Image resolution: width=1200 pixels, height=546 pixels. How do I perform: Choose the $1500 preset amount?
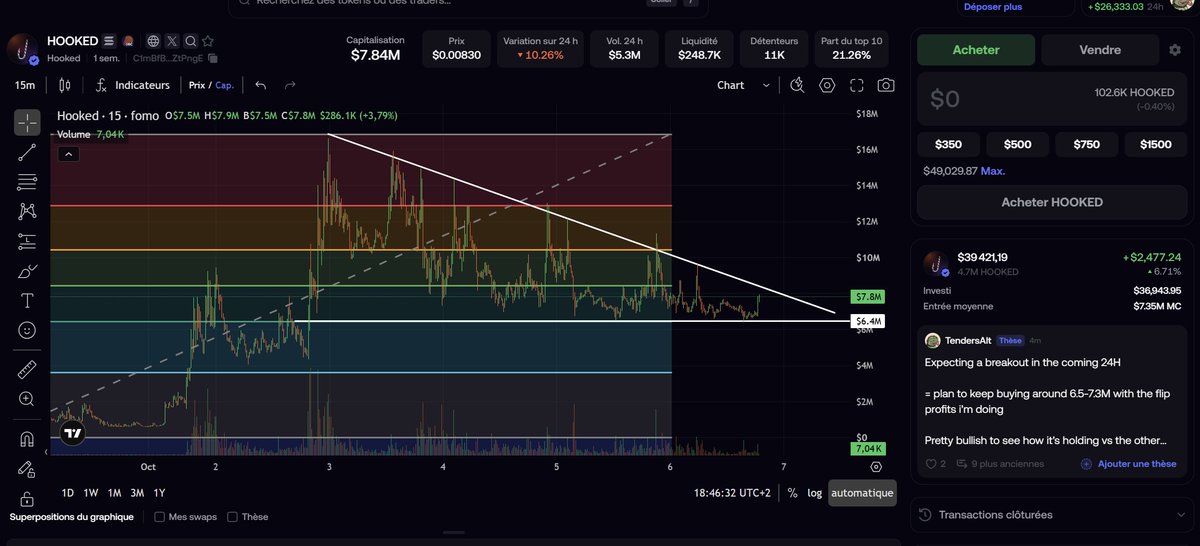pyautogui.click(x=1155, y=144)
